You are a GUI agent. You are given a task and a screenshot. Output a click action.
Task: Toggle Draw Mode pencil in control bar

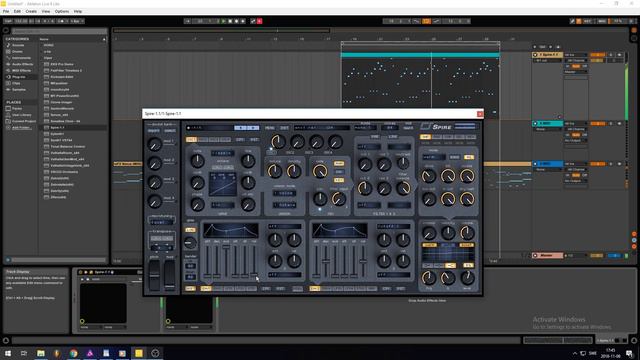click(x=572, y=21)
